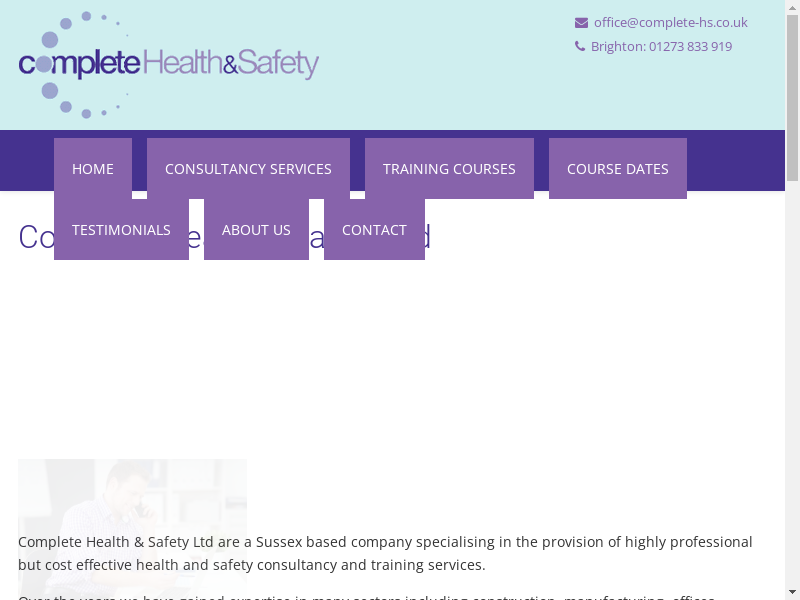Open the Consultancy Services menu
This screenshot has height=600, width=800.
coord(248,169)
